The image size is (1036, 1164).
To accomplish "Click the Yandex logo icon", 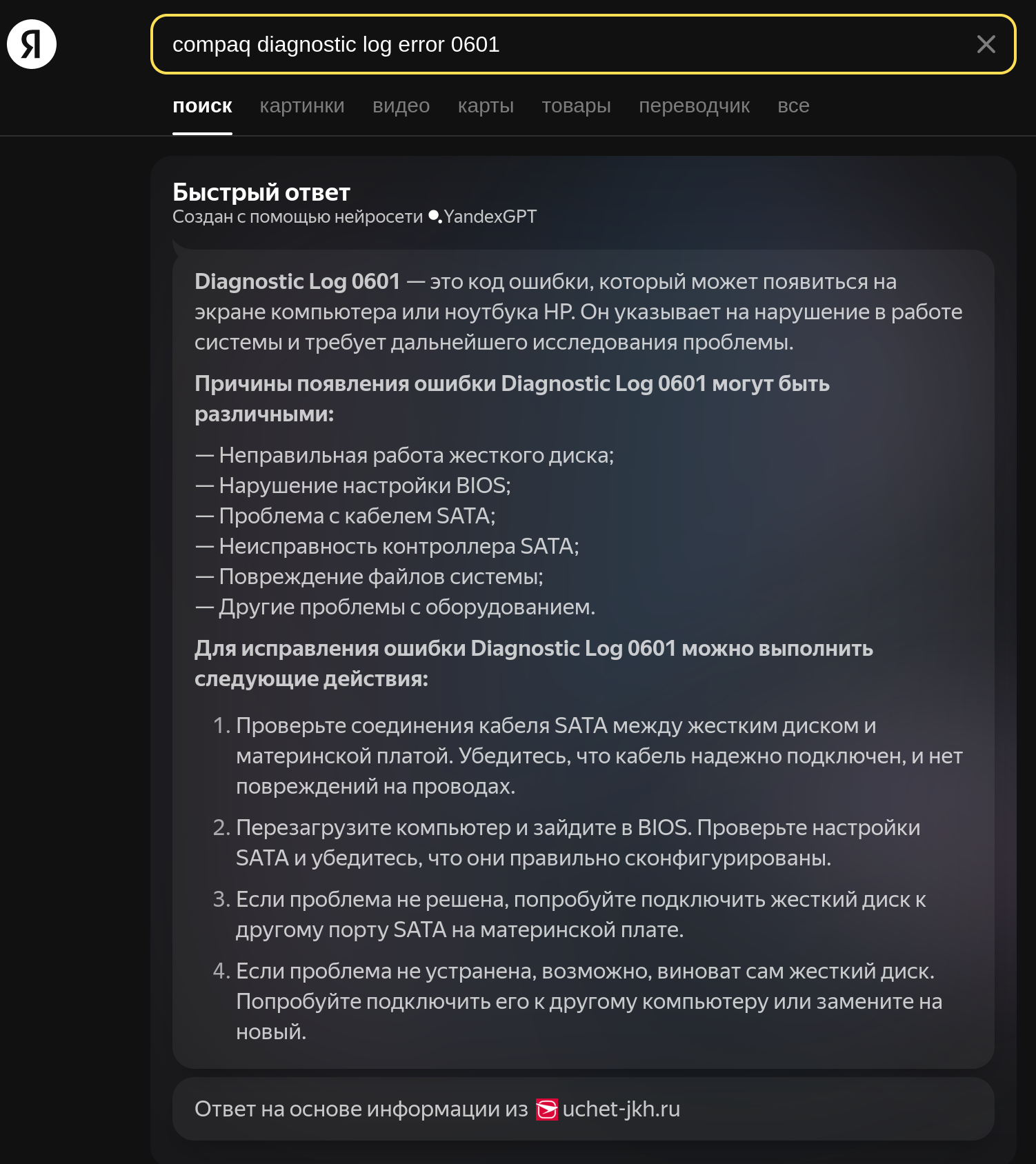I will point(32,44).
